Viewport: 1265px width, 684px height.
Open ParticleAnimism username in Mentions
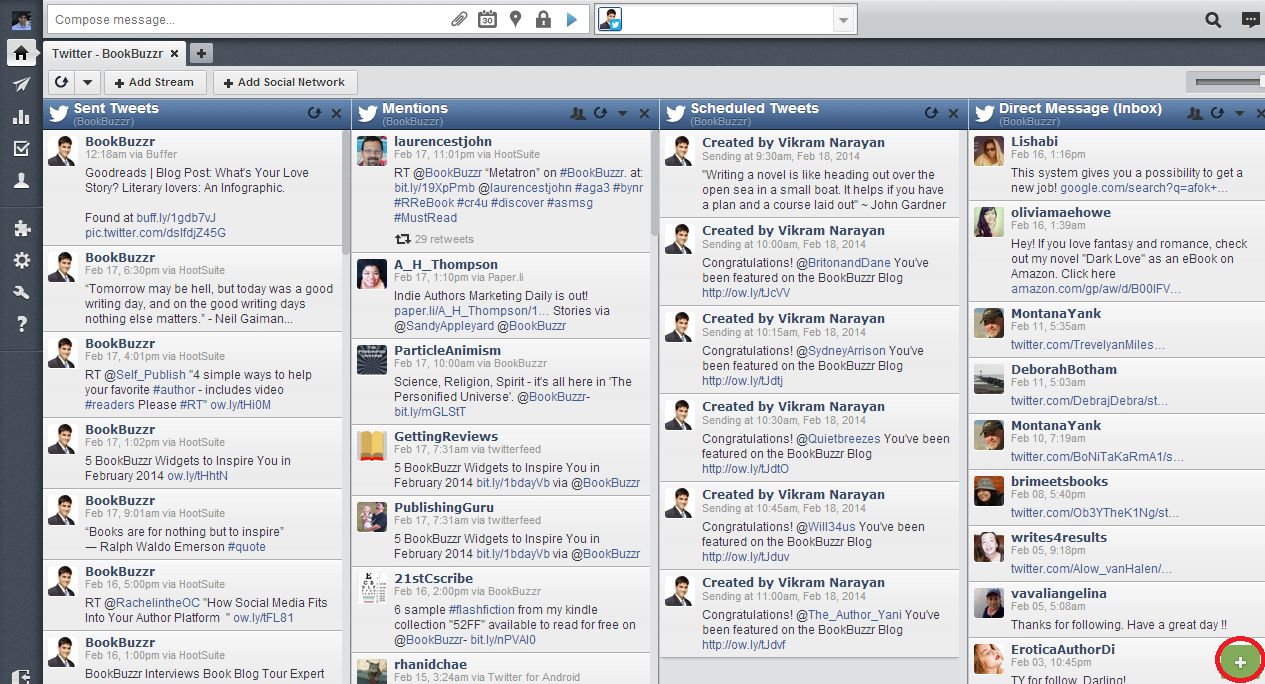click(x=447, y=350)
